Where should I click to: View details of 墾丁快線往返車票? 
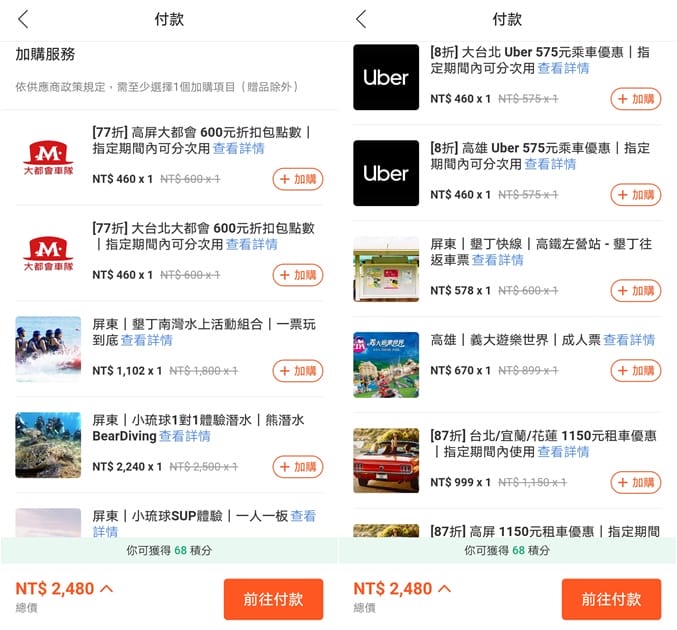pos(497,260)
